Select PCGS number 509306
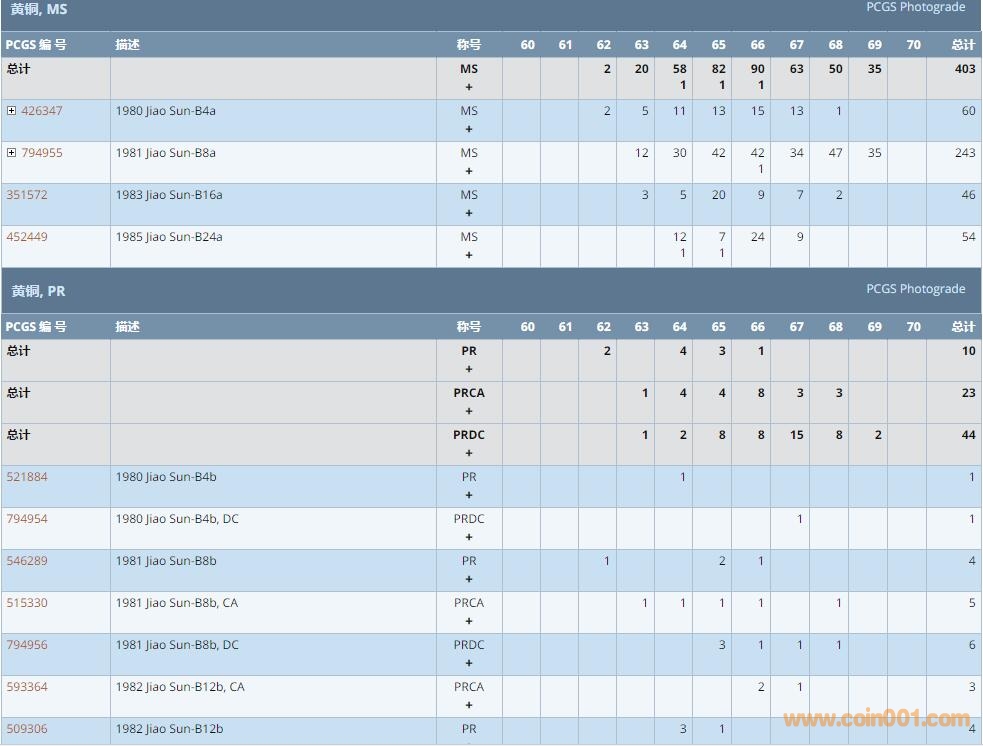The image size is (983, 746). [x=27, y=729]
